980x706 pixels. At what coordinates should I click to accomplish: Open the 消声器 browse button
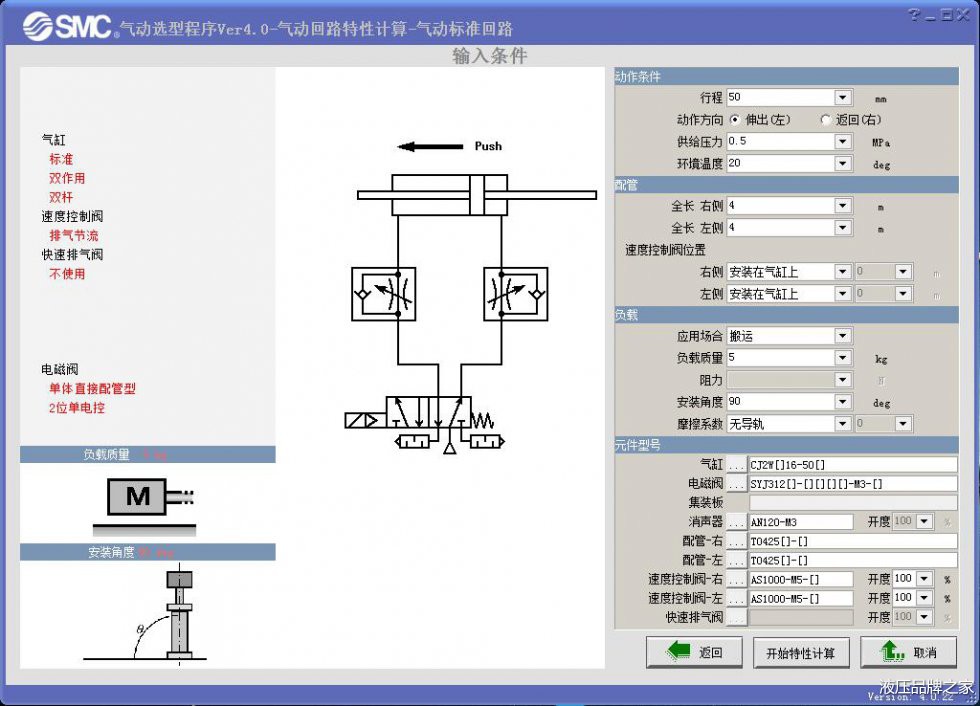(x=737, y=522)
